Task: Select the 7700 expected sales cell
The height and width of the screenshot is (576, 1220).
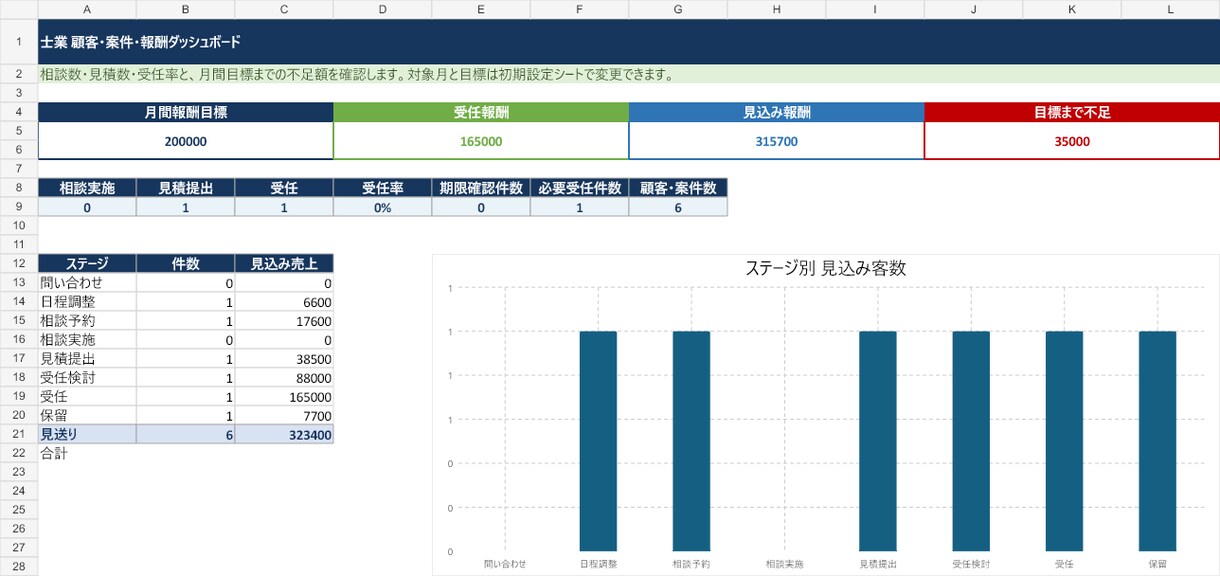Action: (x=284, y=416)
